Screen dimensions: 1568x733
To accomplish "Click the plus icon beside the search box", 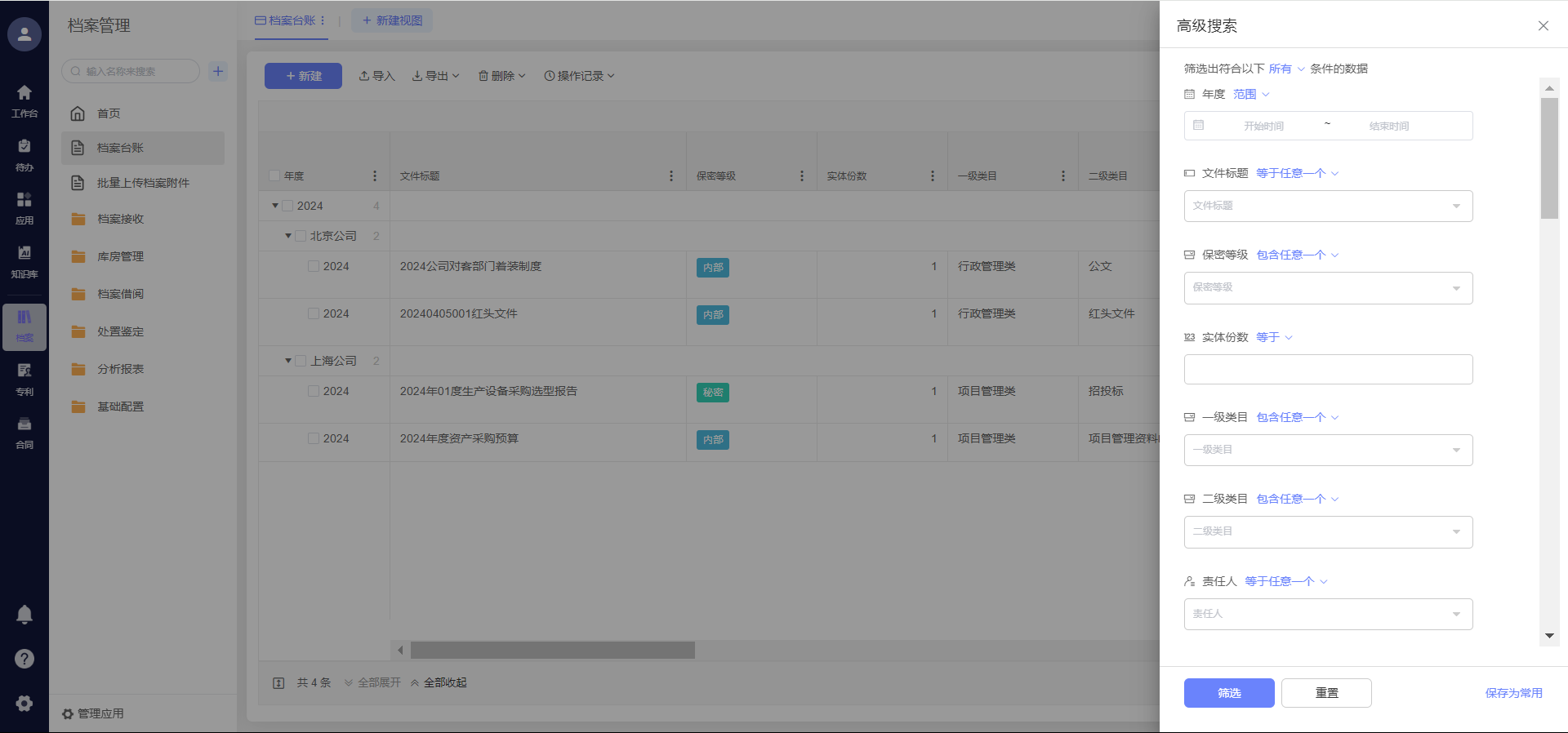I will [218, 71].
